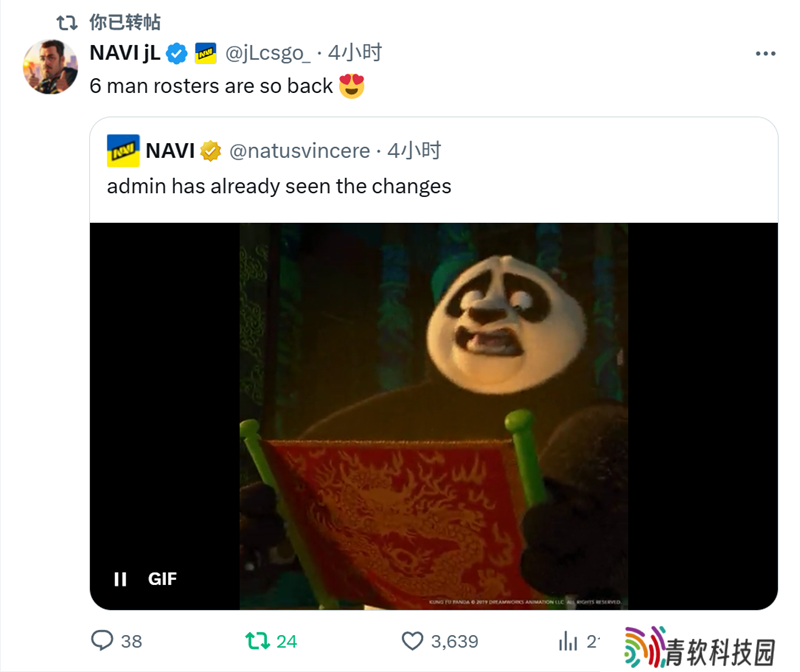Open view analytics bar chart icon

tap(568, 641)
